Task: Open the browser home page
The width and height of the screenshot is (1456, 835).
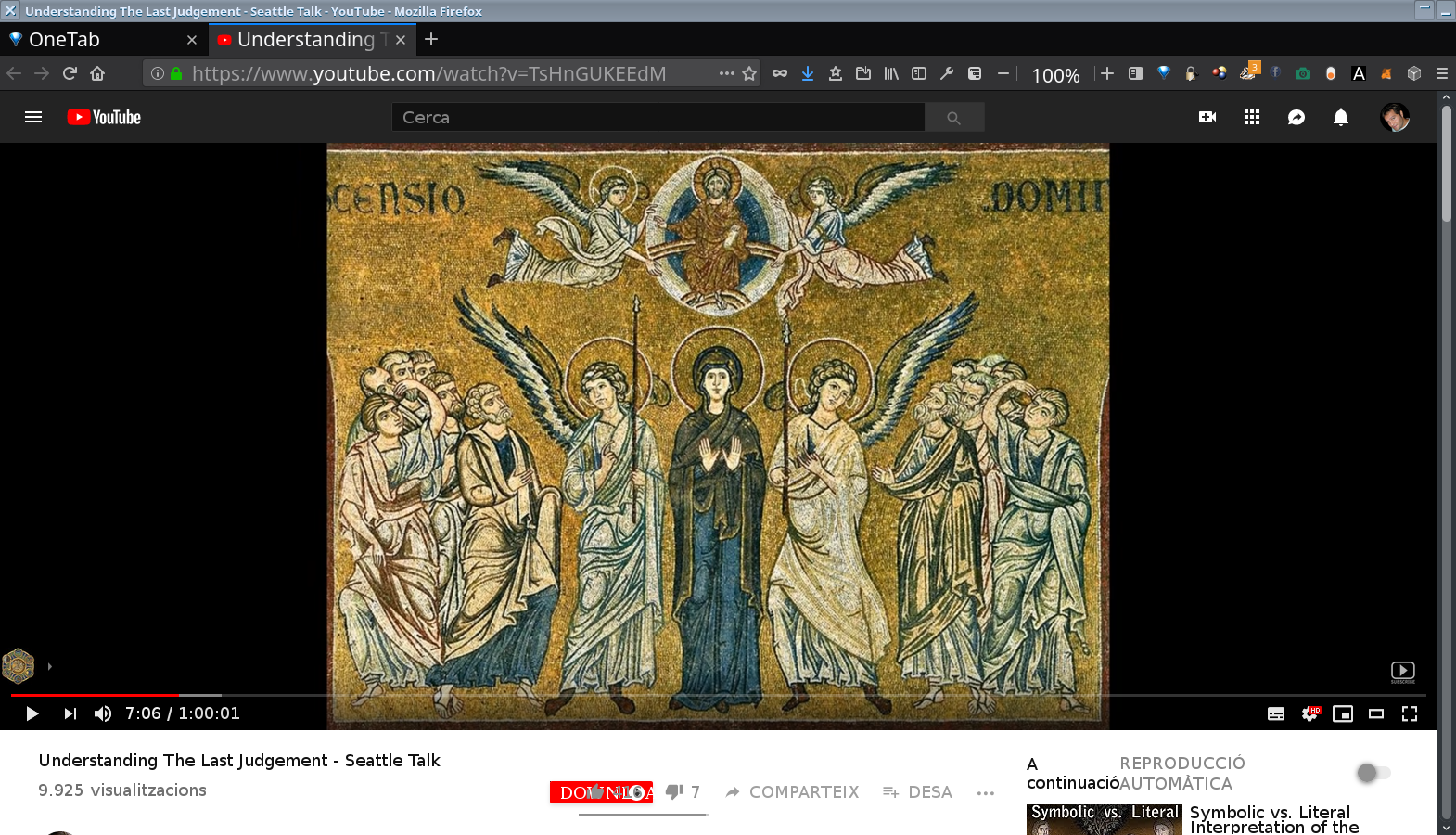Action: click(x=97, y=73)
